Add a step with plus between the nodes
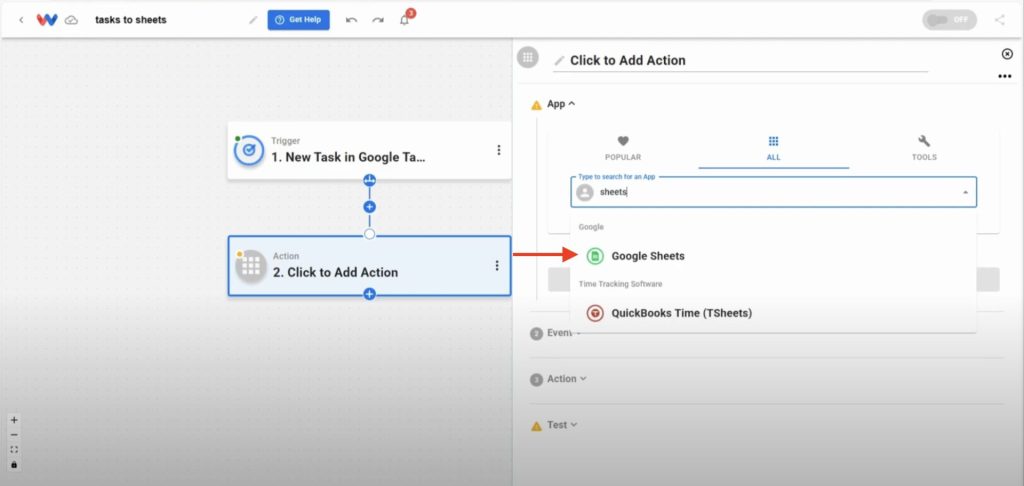 (x=370, y=207)
